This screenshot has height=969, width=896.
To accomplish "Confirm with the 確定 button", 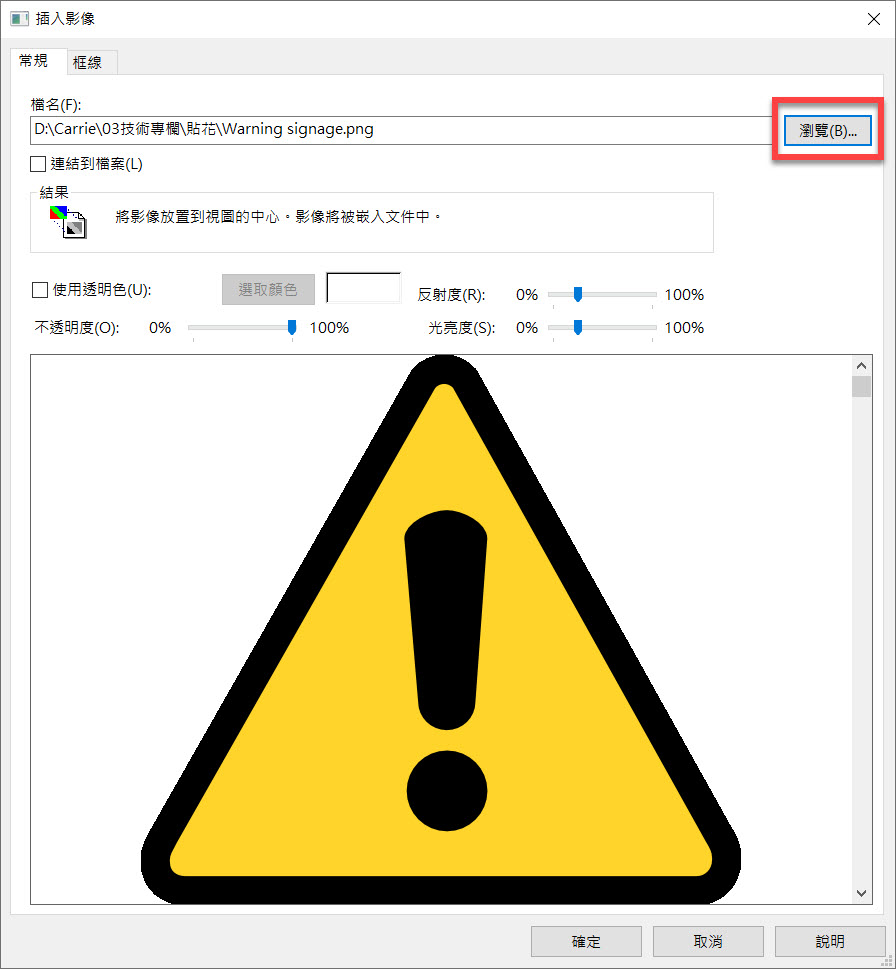I will pyautogui.click(x=586, y=941).
